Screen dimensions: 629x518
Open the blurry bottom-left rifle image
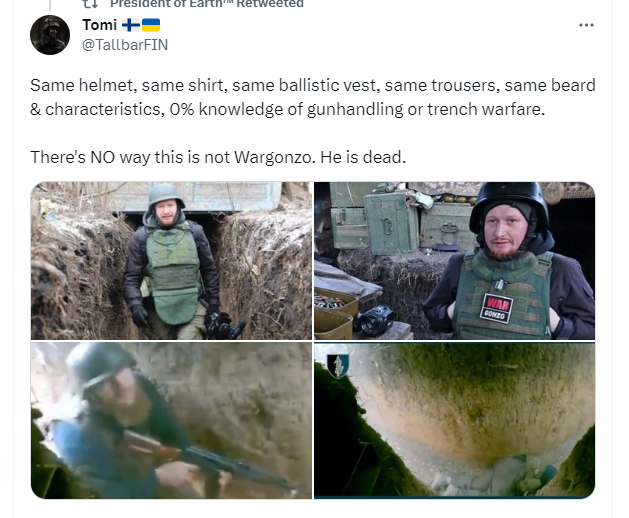click(171, 420)
